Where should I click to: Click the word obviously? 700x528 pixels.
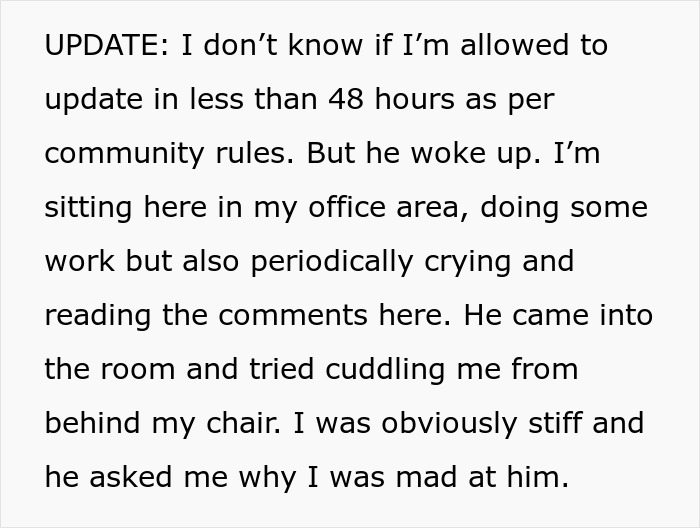449,424
